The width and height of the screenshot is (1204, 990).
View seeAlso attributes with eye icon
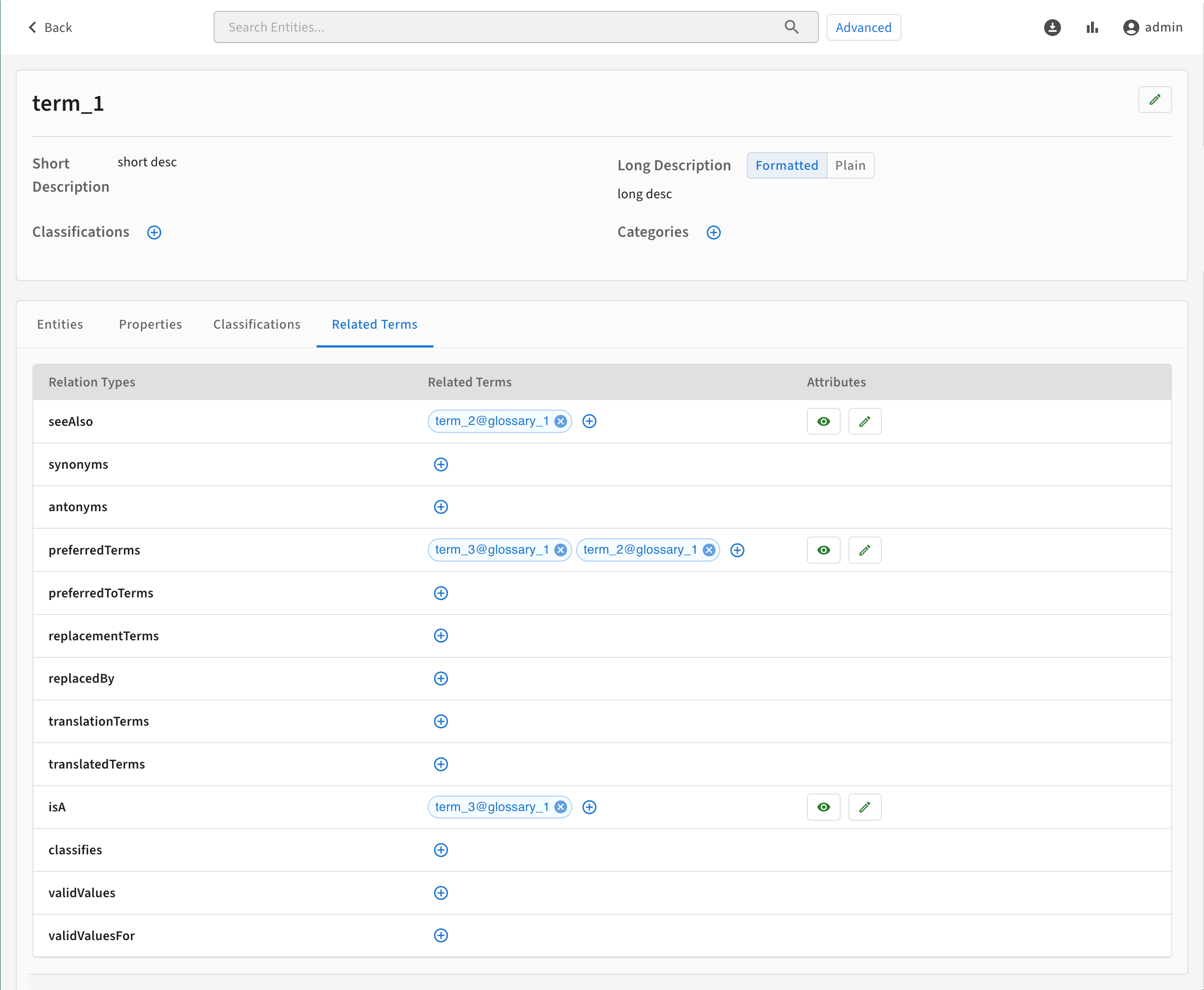[x=823, y=421]
